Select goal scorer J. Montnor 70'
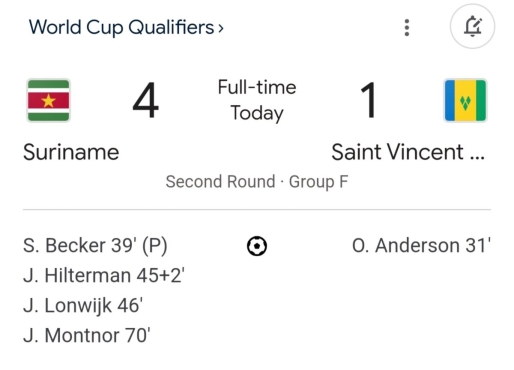This screenshot has height=370, width=514. click(x=87, y=336)
